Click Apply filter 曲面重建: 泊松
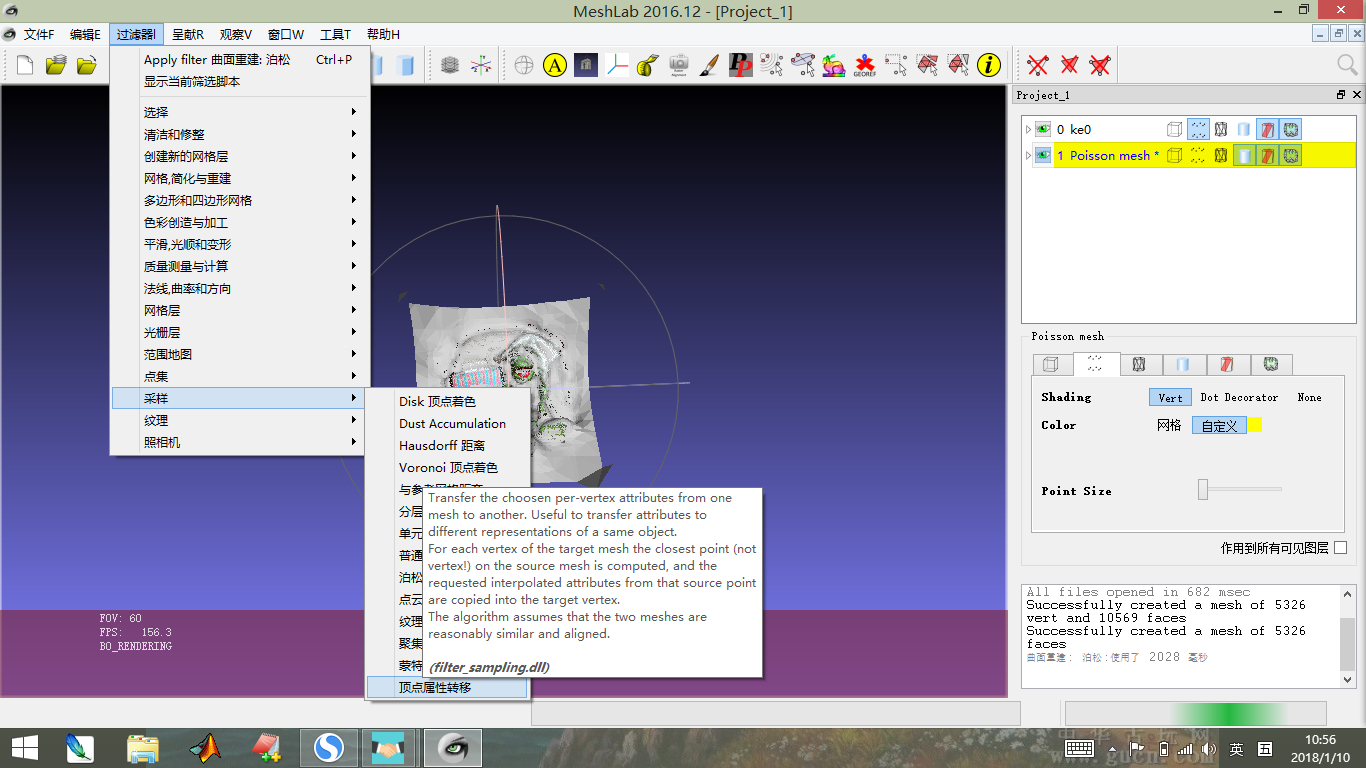1366x768 pixels. (x=240, y=60)
